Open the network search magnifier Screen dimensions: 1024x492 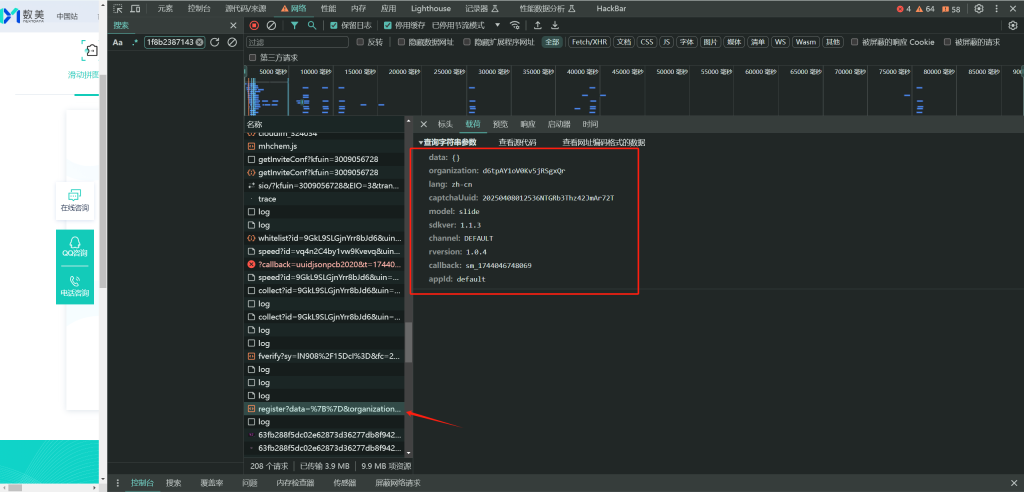(x=312, y=25)
